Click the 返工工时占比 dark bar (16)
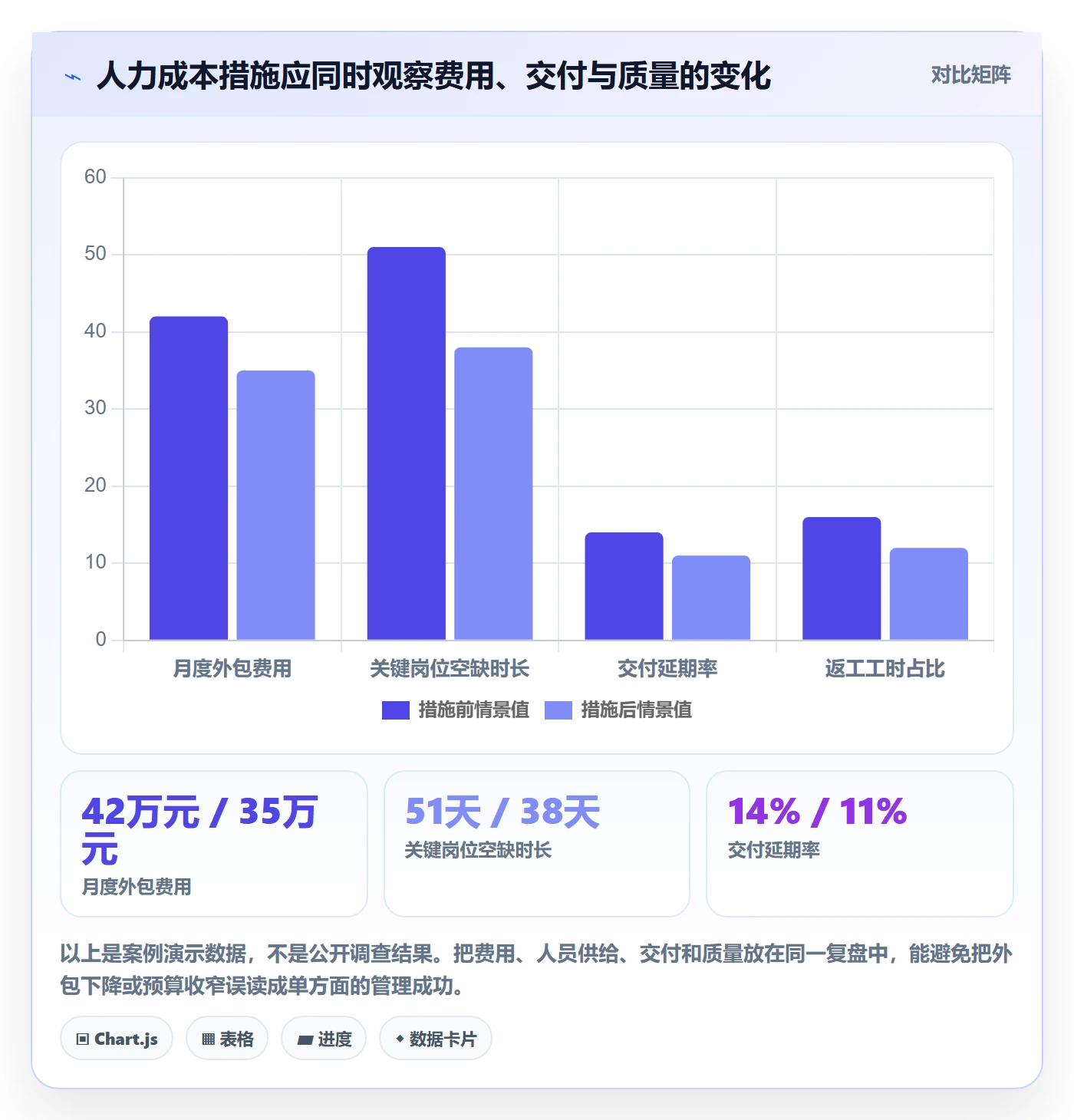This screenshot has width=1074, height=1120. coord(842,578)
